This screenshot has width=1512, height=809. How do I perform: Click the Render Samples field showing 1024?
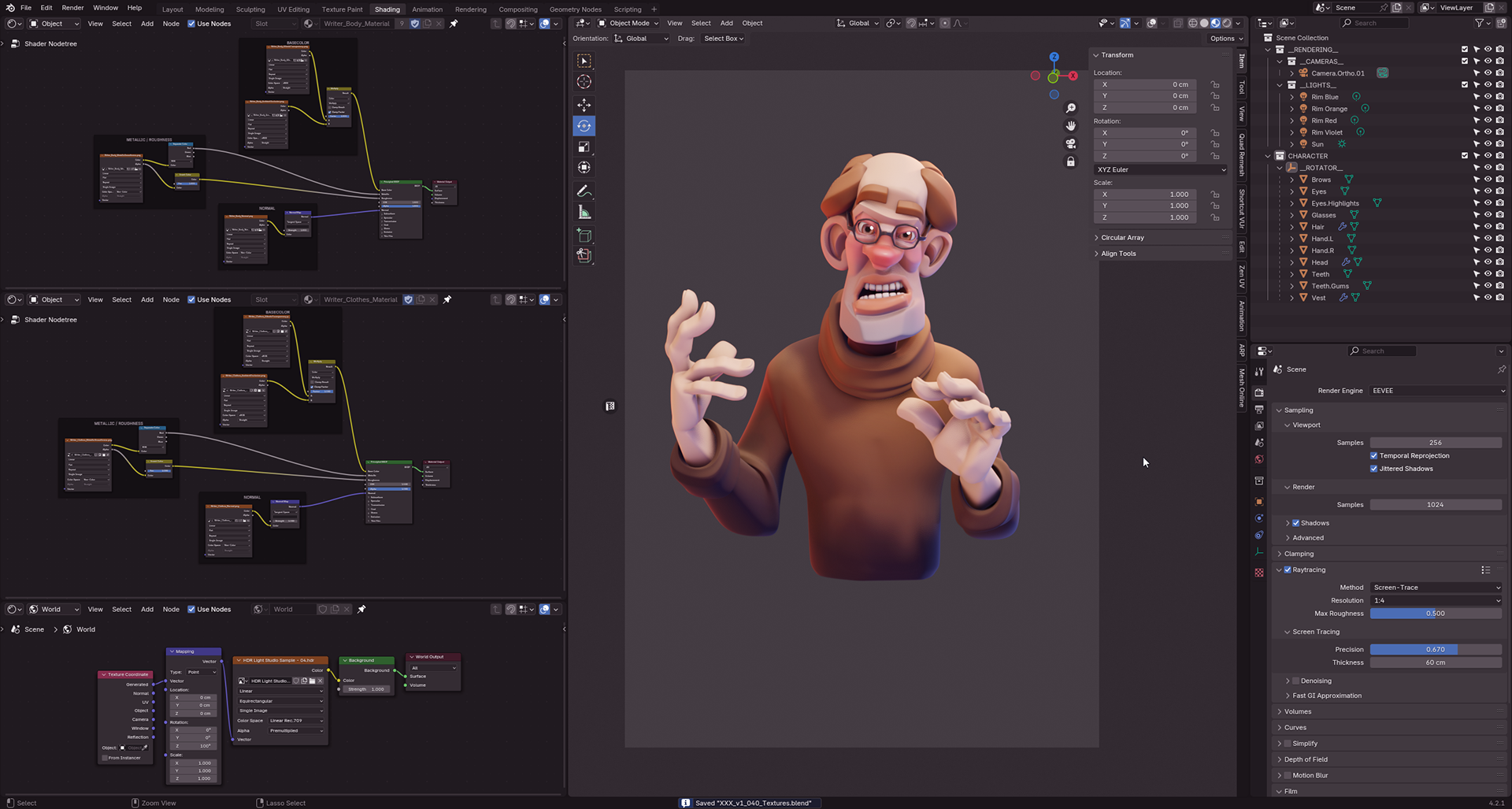click(1436, 505)
